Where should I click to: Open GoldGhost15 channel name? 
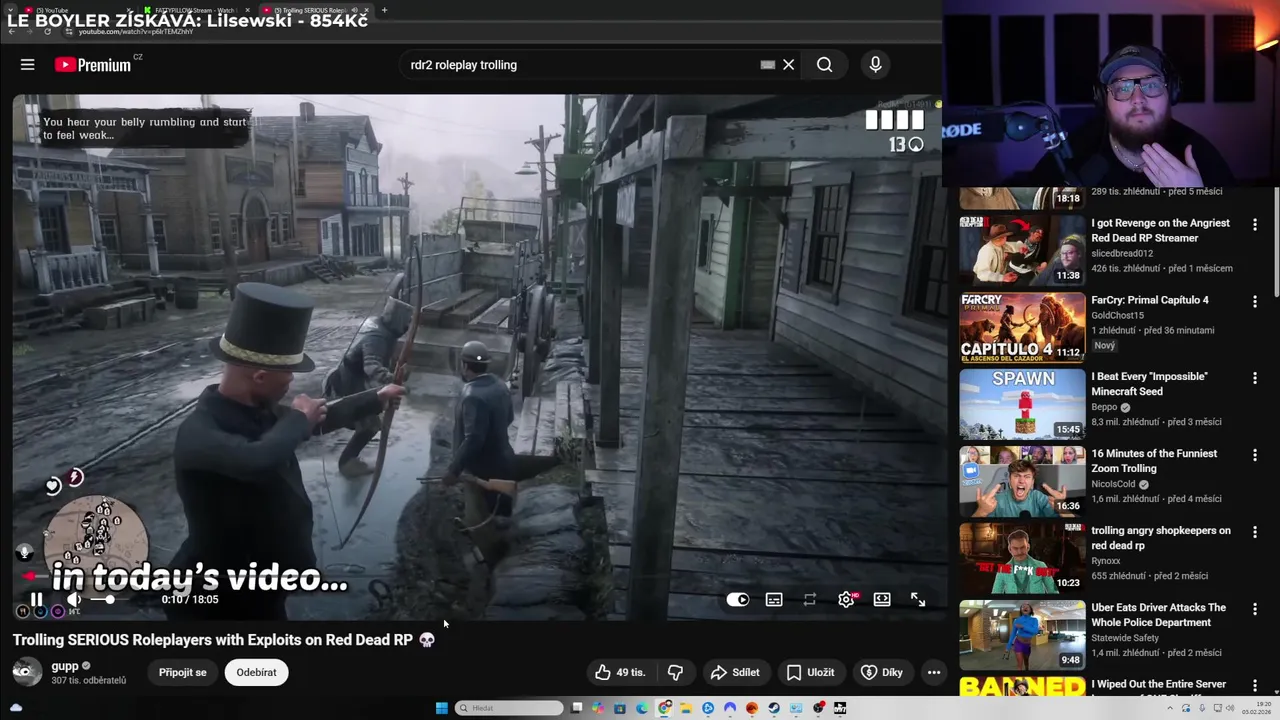coord(1117,315)
